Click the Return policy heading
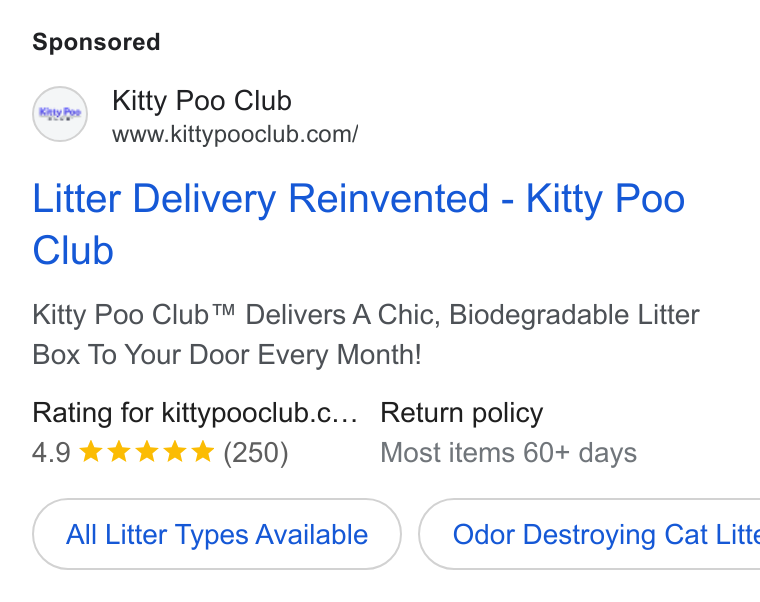760x602 pixels. [x=462, y=413]
